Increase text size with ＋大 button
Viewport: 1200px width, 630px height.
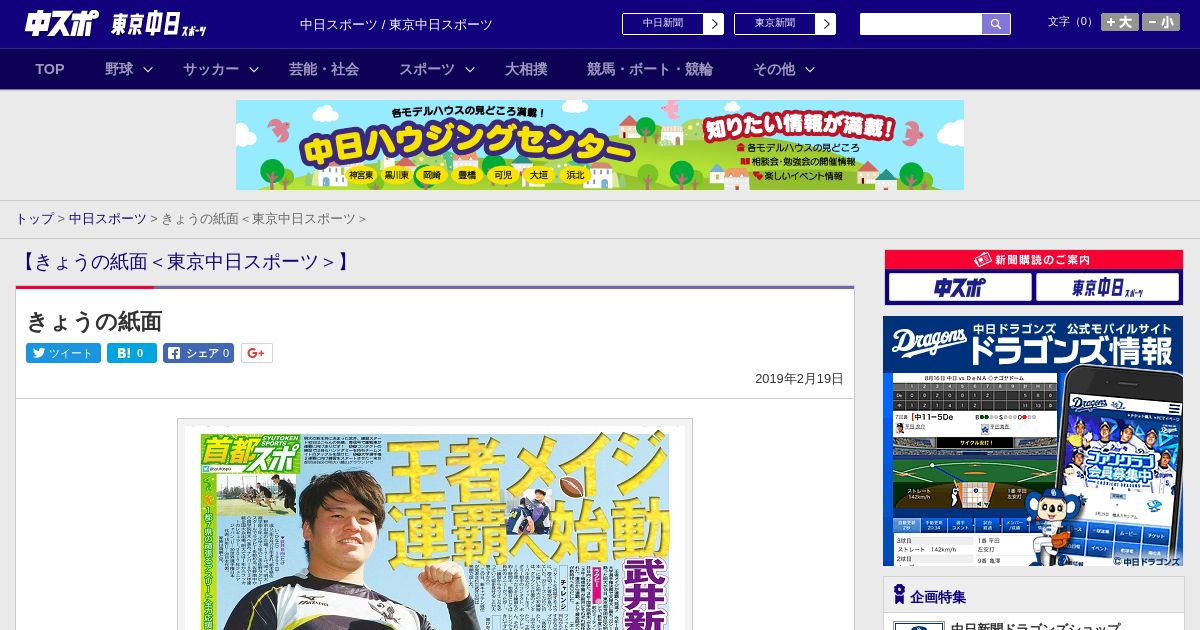(x=1120, y=22)
